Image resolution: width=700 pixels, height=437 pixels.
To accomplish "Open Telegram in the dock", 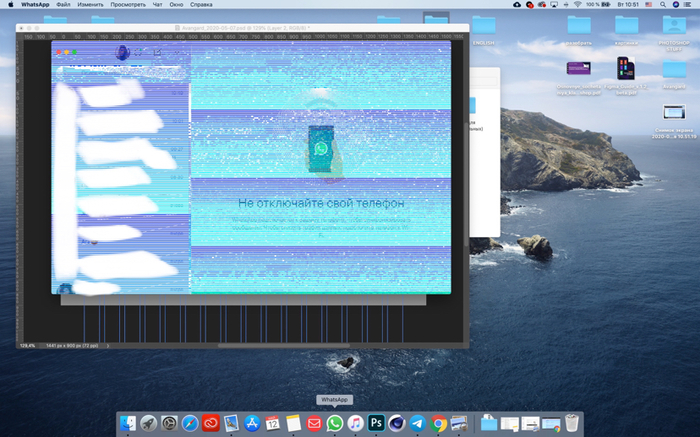I will (x=417, y=423).
